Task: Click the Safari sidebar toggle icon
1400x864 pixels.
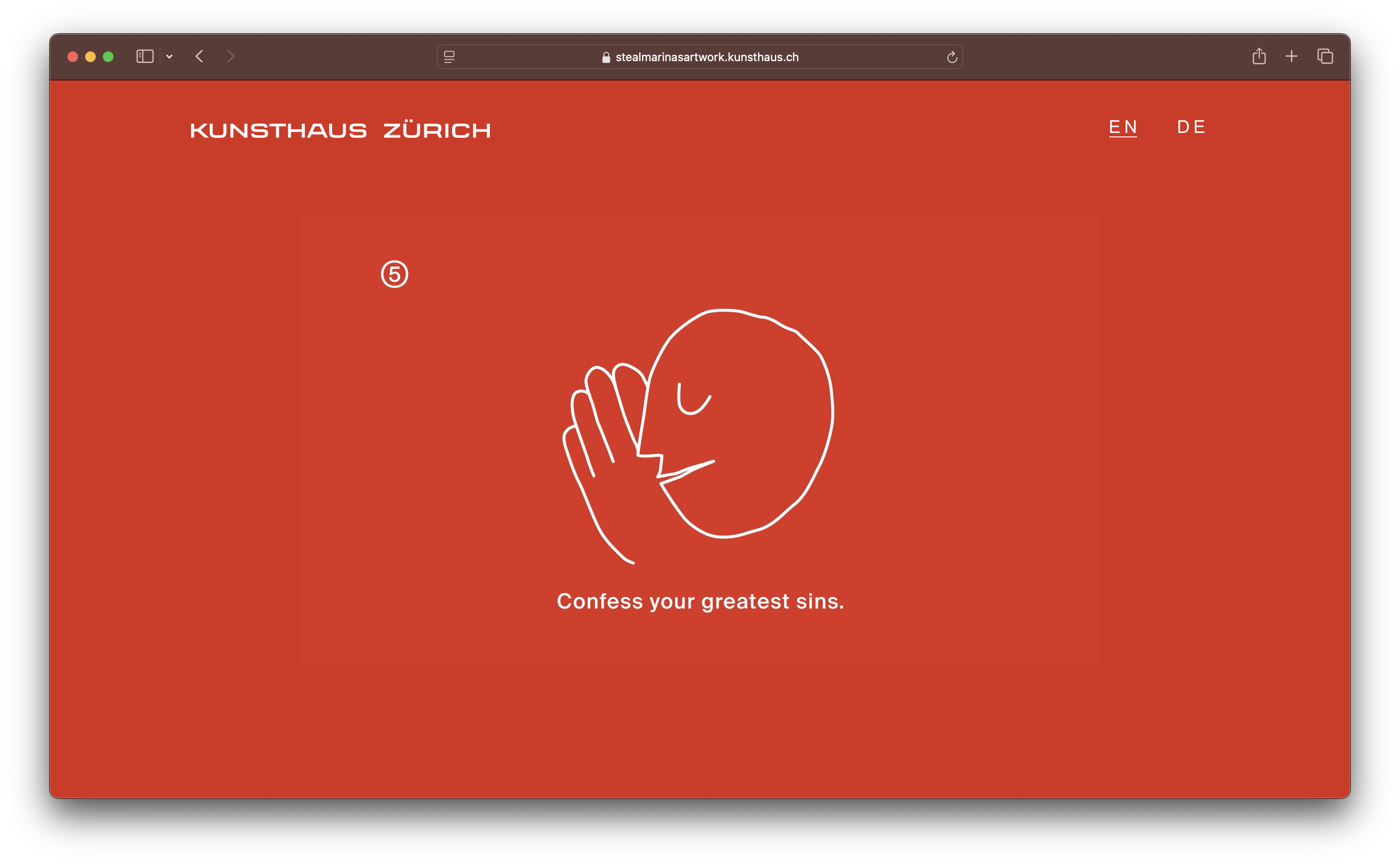Action: coord(145,57)
